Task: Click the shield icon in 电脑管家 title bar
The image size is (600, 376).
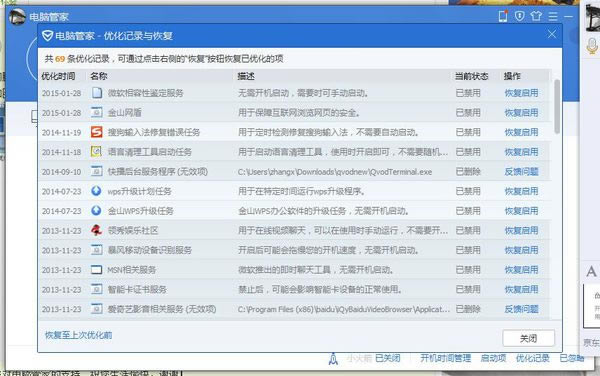Action: click(520, 16)
